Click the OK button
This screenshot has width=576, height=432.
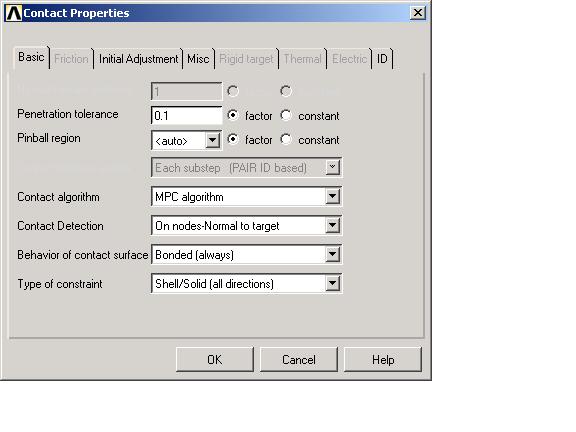point(215,360)
